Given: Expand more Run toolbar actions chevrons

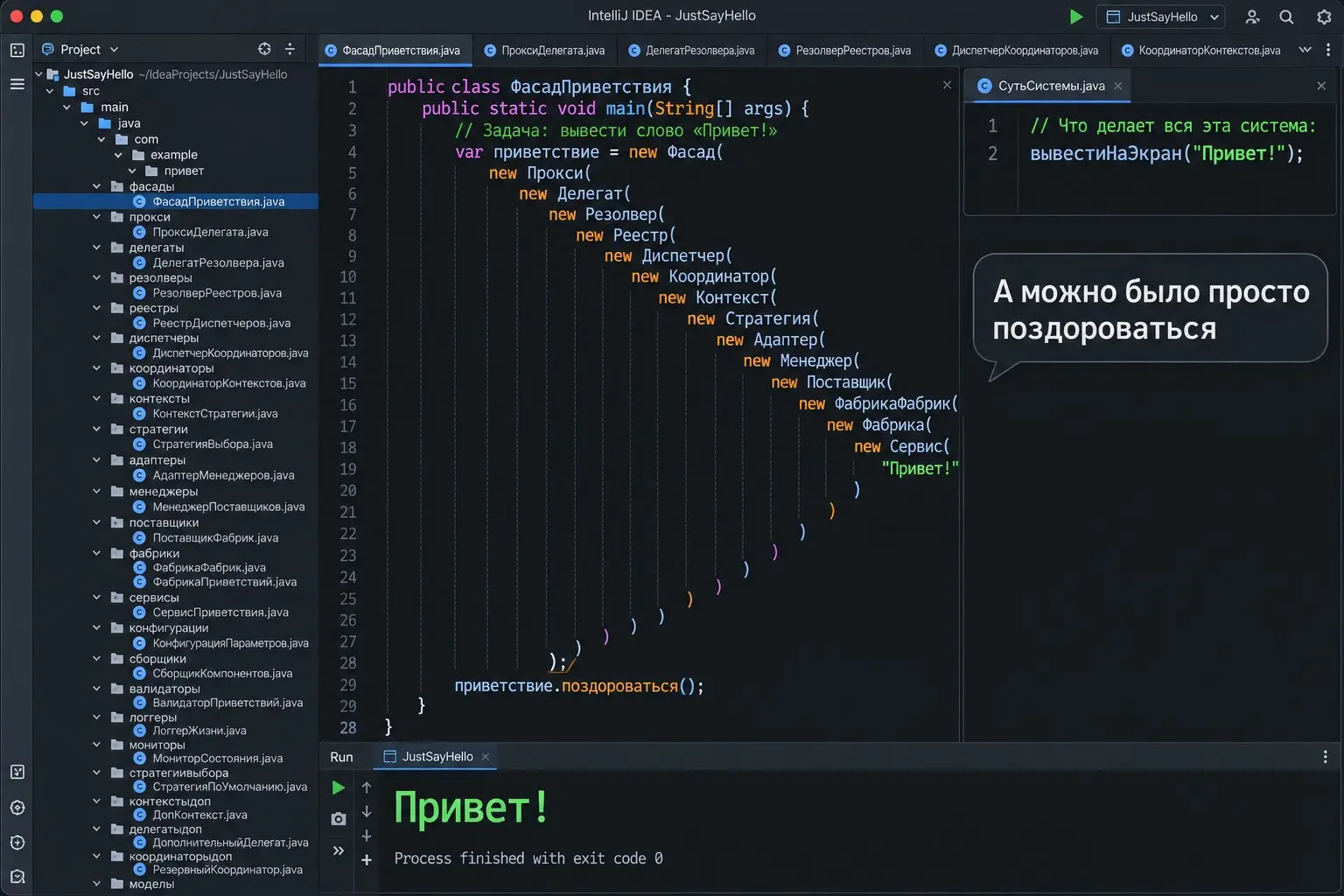Looking at the screenshot, I should point(338,850).
